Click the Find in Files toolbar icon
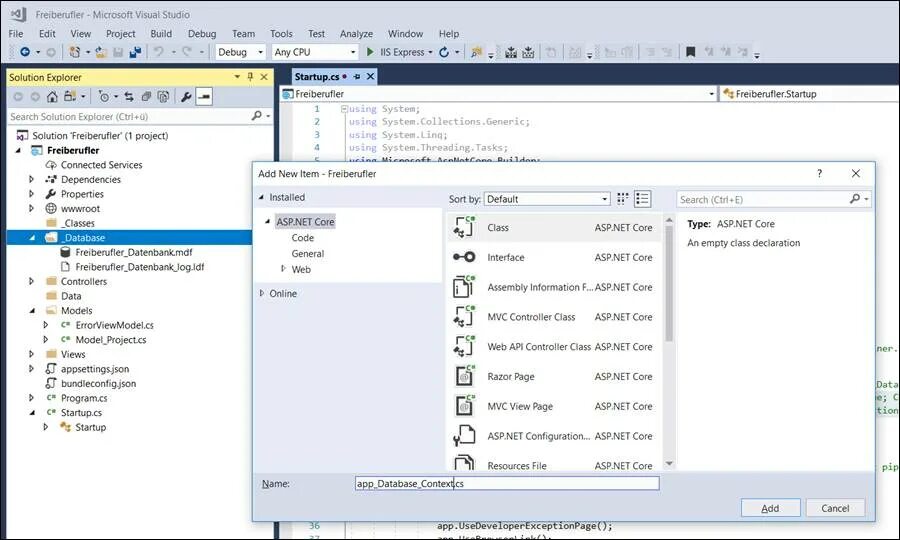Screen dimensions: 900x540 tap(476, 52)
